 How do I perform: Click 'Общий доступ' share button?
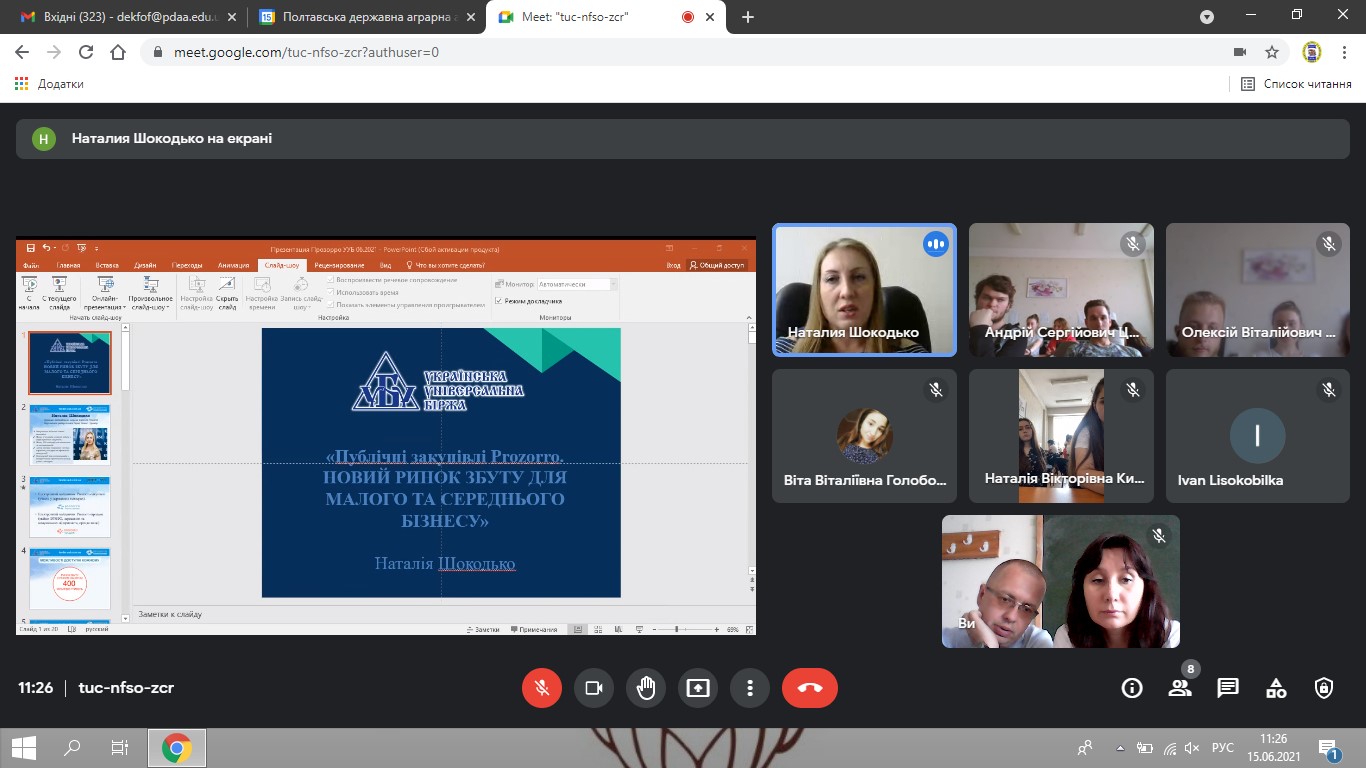click(x=717, y=265)
